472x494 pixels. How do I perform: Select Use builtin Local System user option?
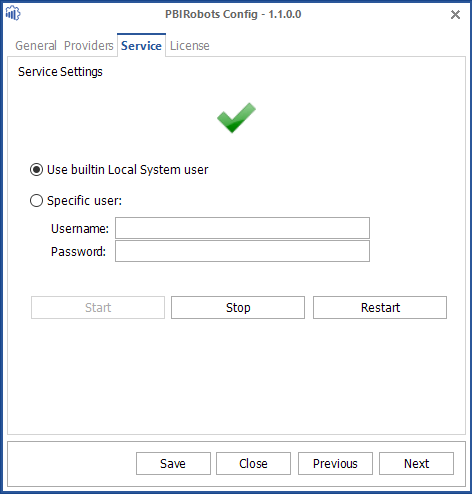119,170
